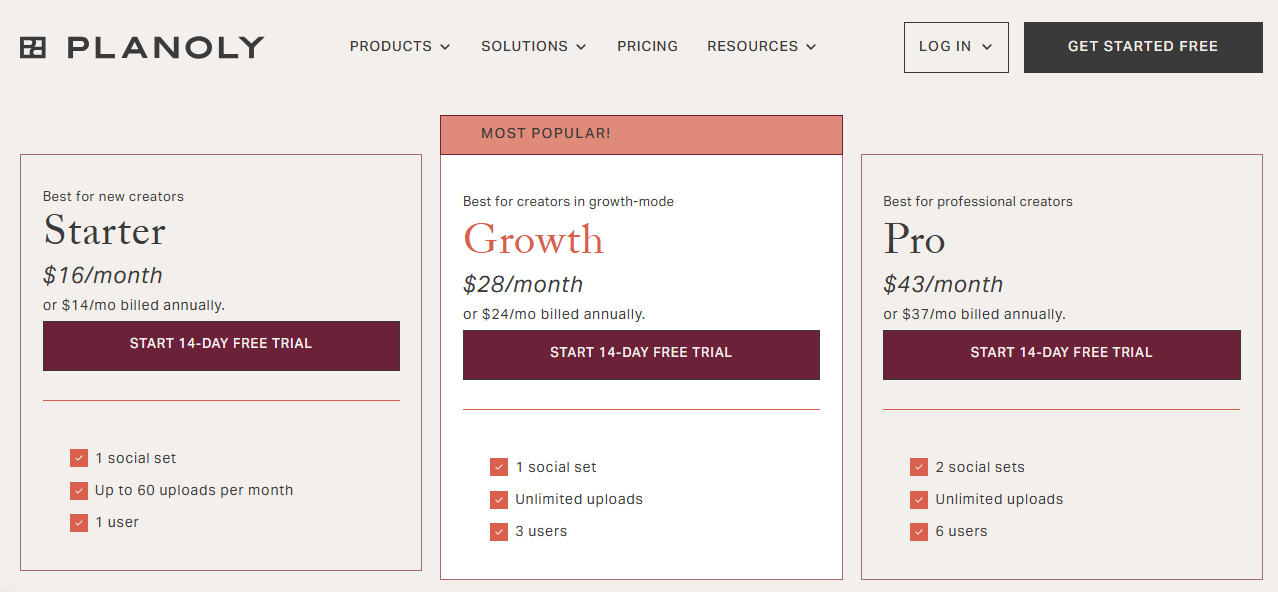Click the Growth plan 'Unlimited uploads' checkmark
This screenshot has height=592, width=1278.
click(499, 499)
